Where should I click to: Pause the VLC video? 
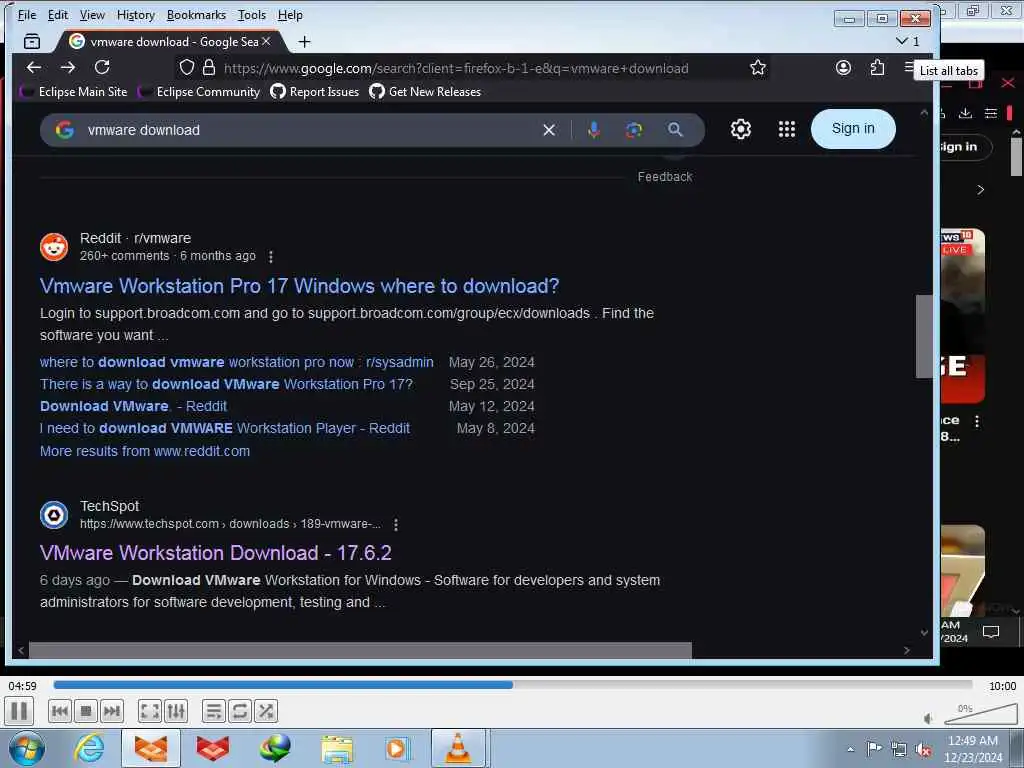pos(19,711)
